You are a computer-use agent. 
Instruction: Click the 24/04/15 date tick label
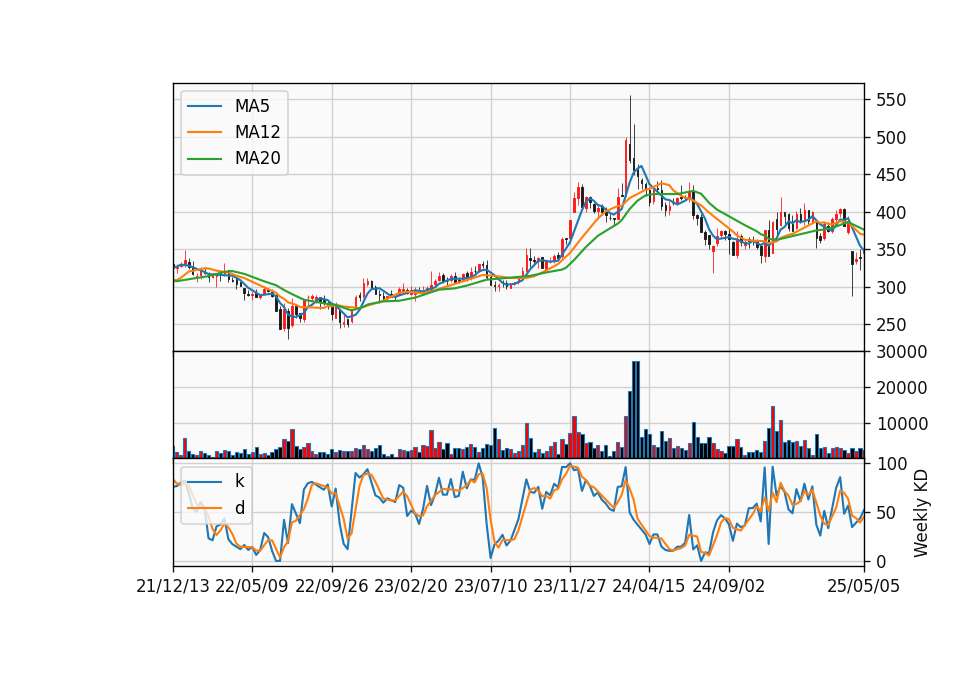point(649,586)
